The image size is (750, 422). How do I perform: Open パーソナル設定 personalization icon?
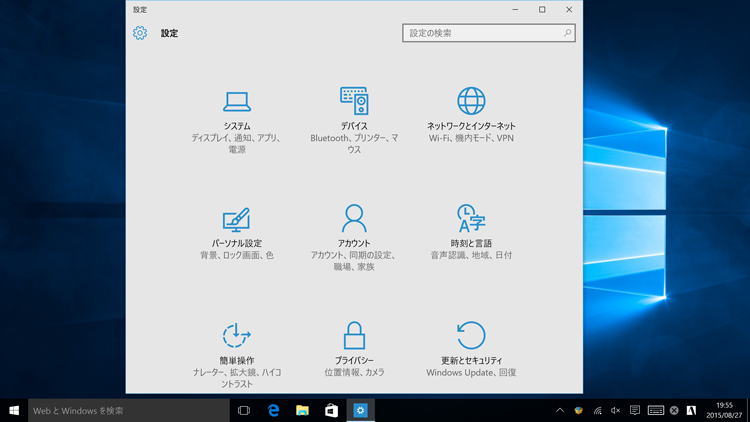(x=237, y=219)
